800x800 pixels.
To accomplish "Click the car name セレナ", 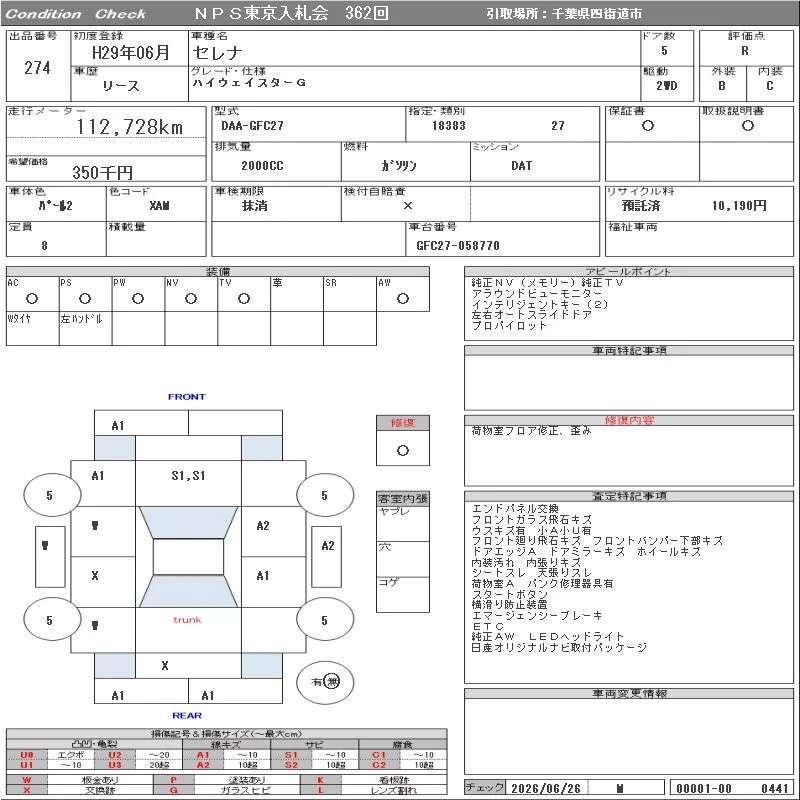I will point(217,53).
